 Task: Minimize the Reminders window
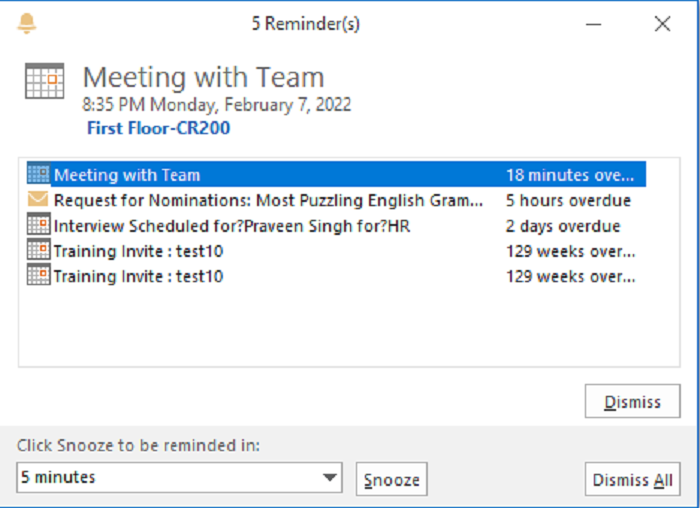click(x=593, y=24)
